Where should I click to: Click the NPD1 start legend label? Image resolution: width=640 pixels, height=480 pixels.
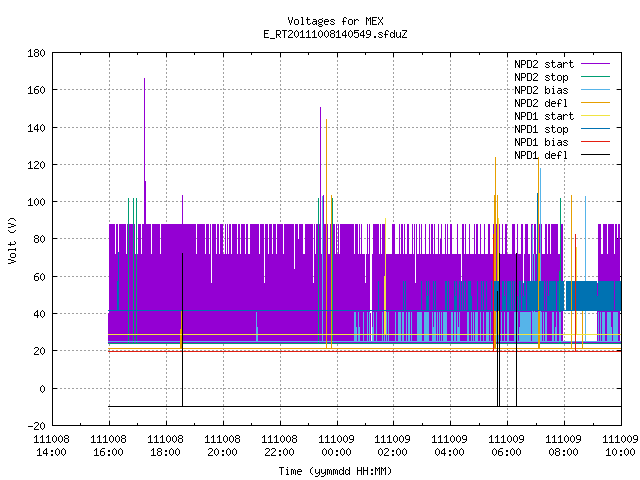point(544,116)
